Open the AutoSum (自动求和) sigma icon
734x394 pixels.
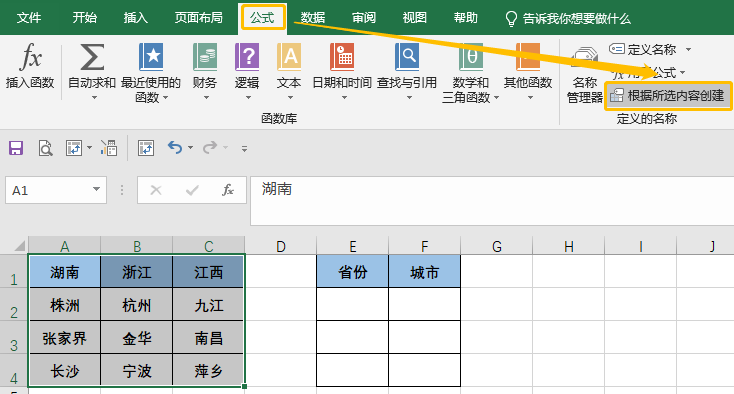click(92, 57)
